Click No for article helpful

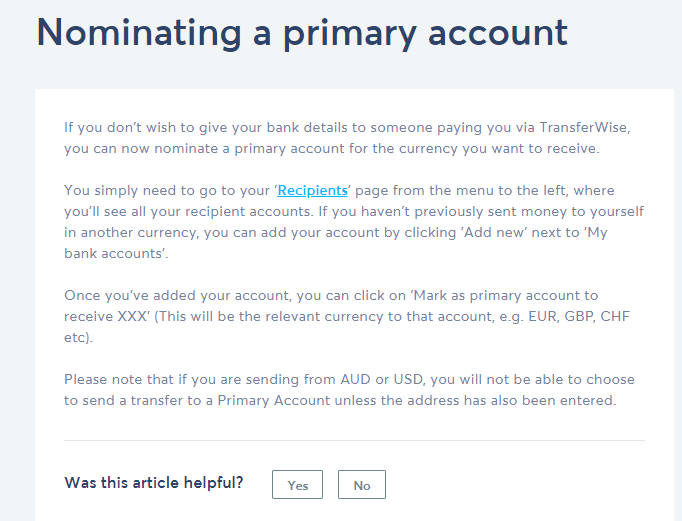point(362,485)
